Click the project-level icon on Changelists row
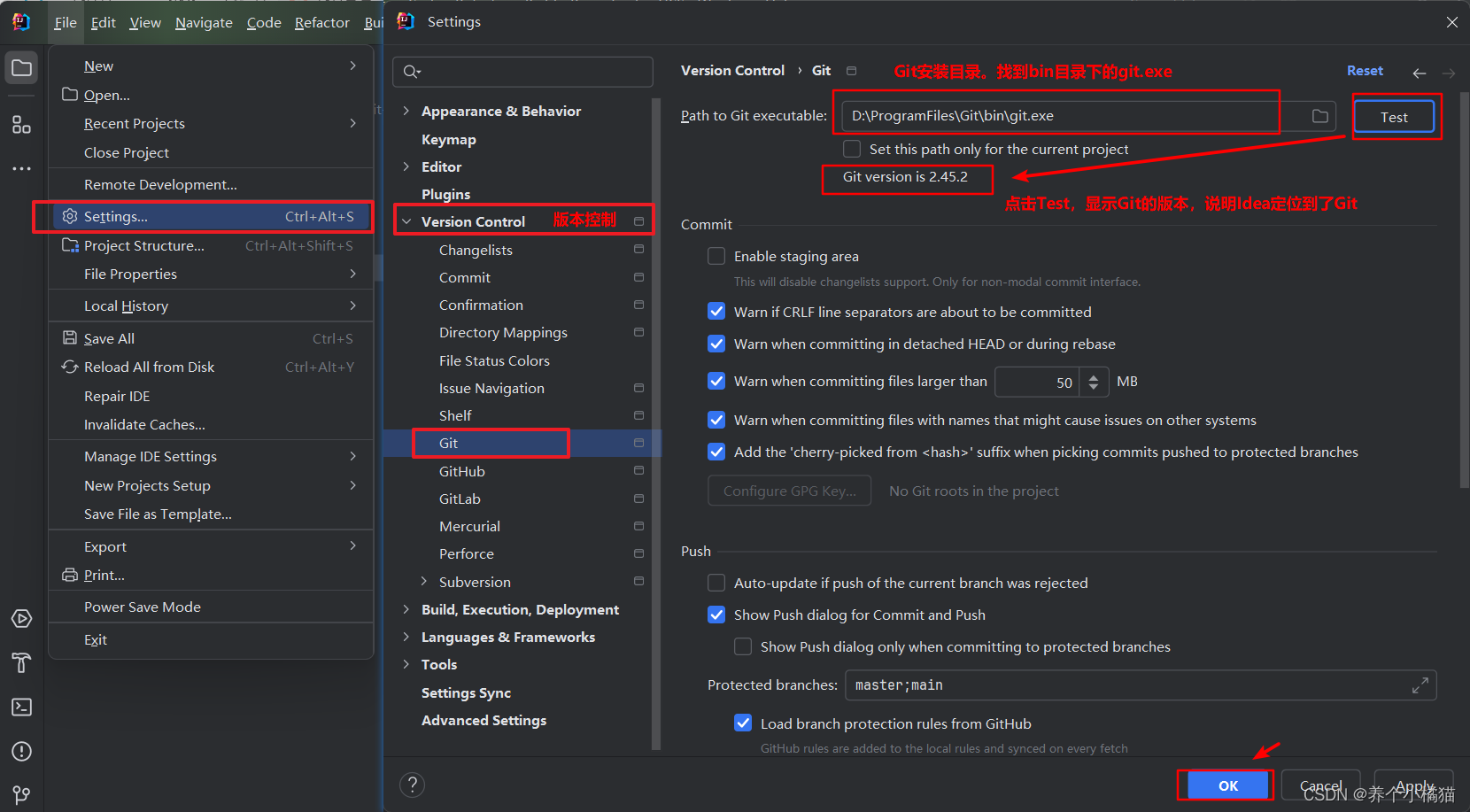Image resolution: width=1470 pixels, height=812 pixels. (x=638, y=250)
